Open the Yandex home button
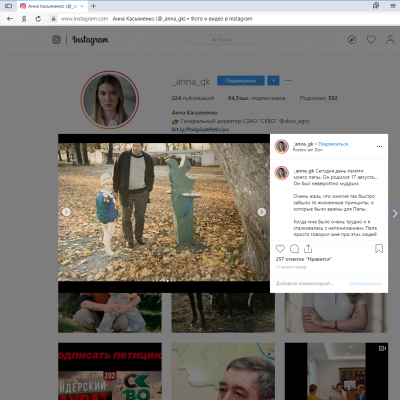 (24, 19)
